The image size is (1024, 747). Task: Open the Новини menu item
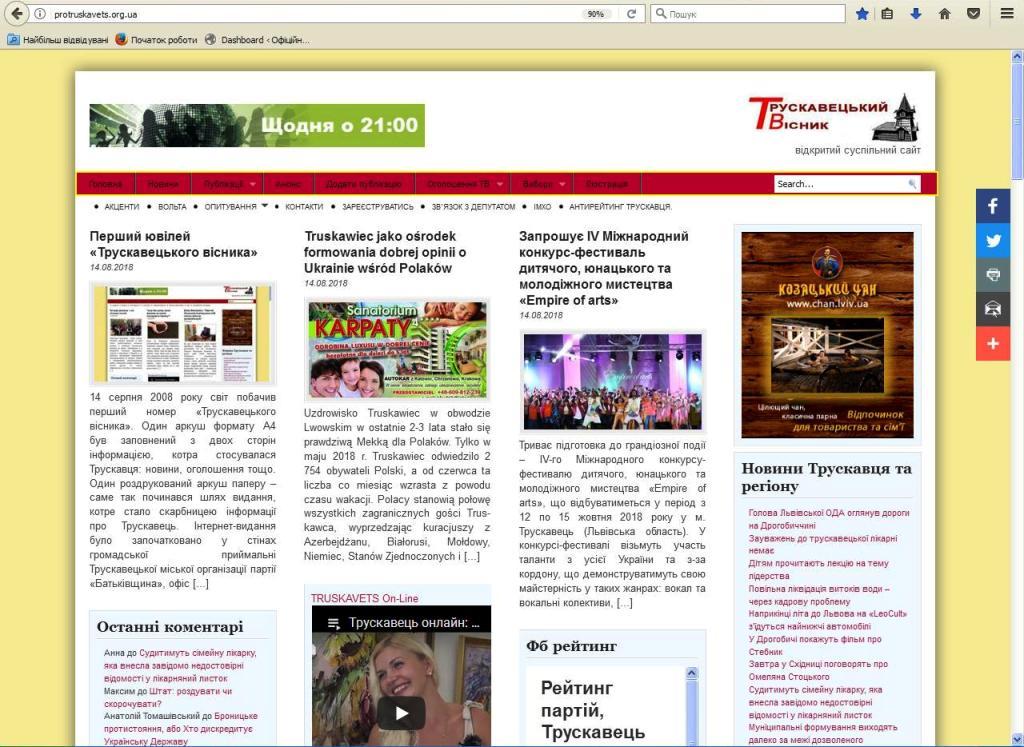[x=163, y=184]
